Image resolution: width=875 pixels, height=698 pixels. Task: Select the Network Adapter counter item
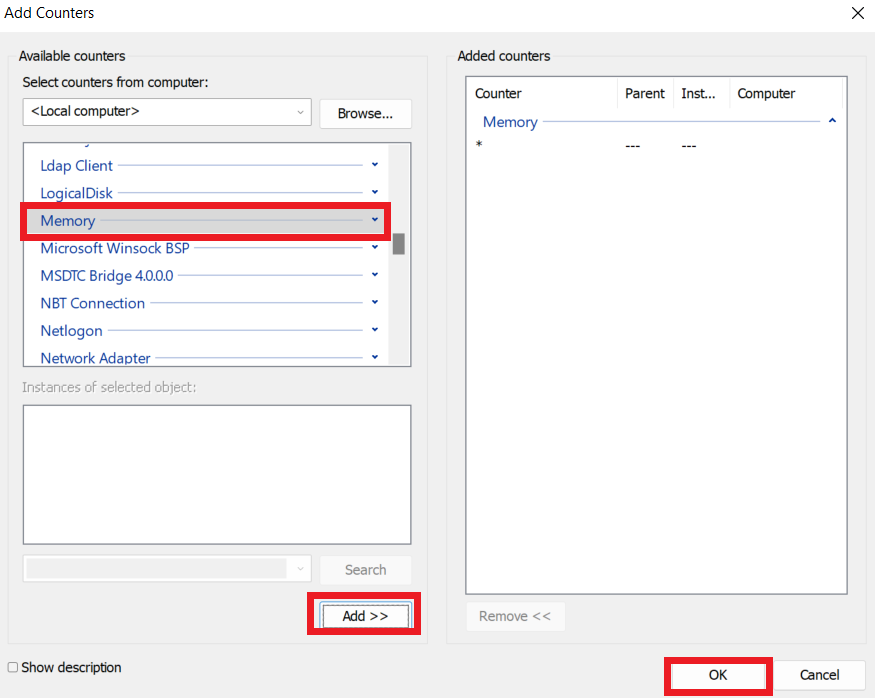(95, 358)
